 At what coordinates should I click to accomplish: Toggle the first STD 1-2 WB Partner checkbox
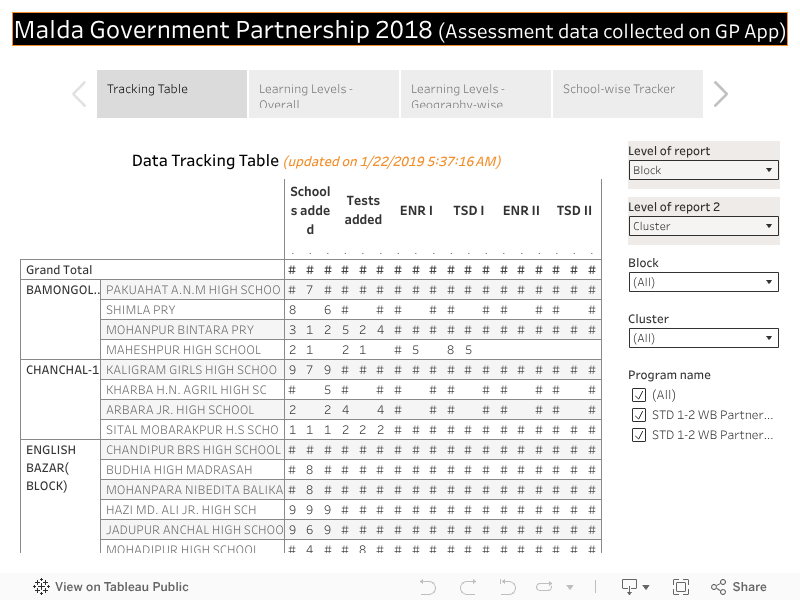[x=639, y=415]
